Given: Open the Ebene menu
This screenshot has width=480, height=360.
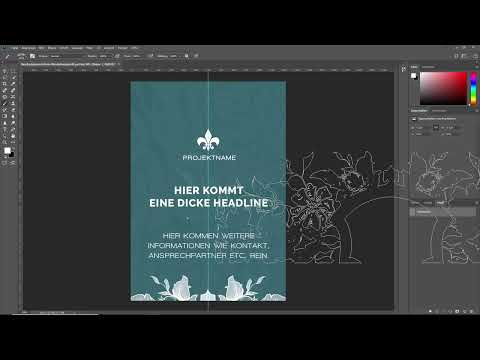Looking at the screenshot, I should [52, 48].
